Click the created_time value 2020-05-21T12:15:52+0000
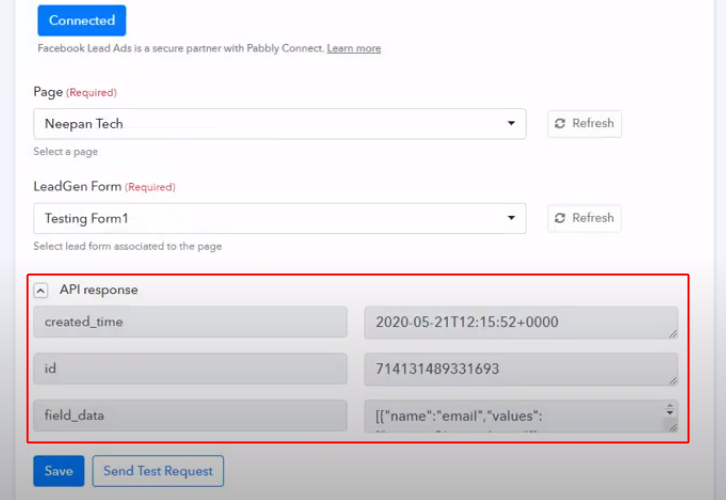 [521, 322]
